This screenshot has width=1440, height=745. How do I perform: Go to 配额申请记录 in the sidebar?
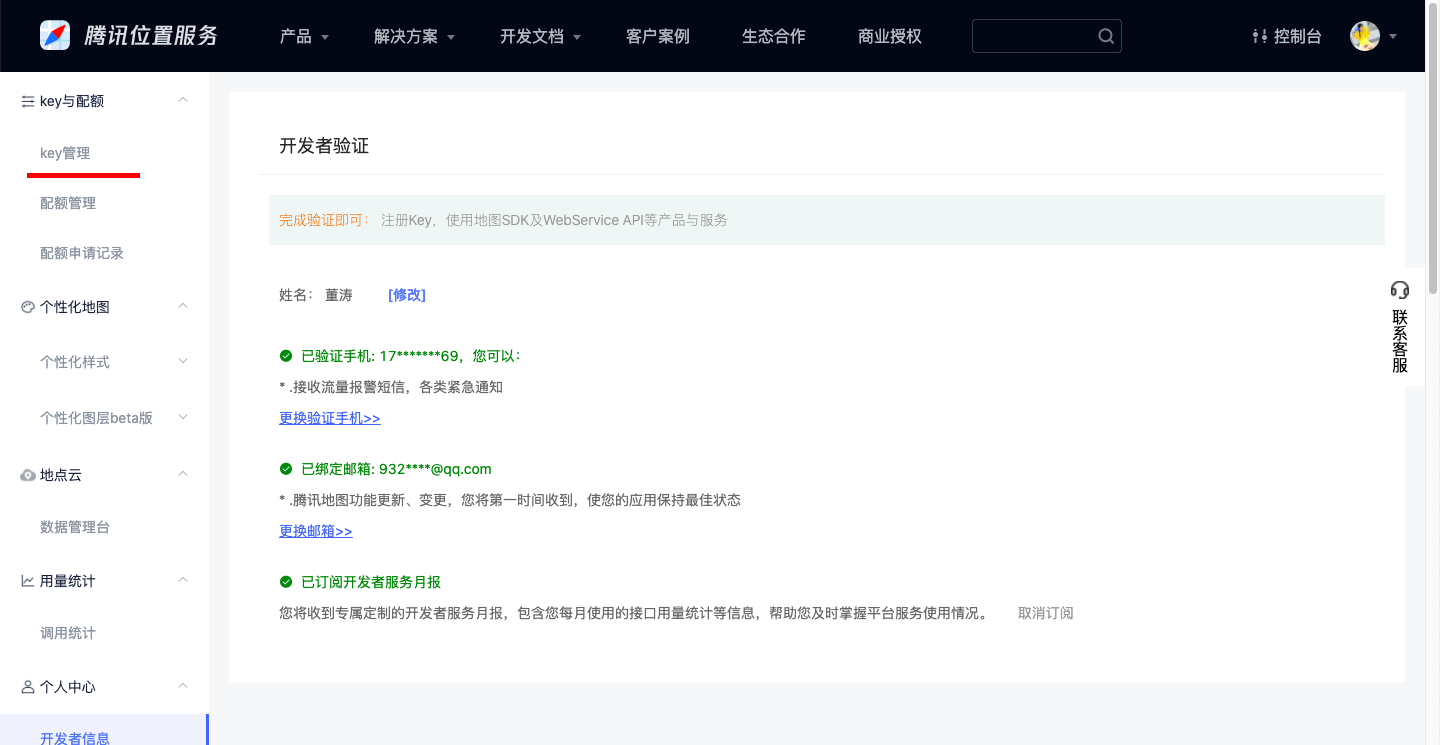82,253
